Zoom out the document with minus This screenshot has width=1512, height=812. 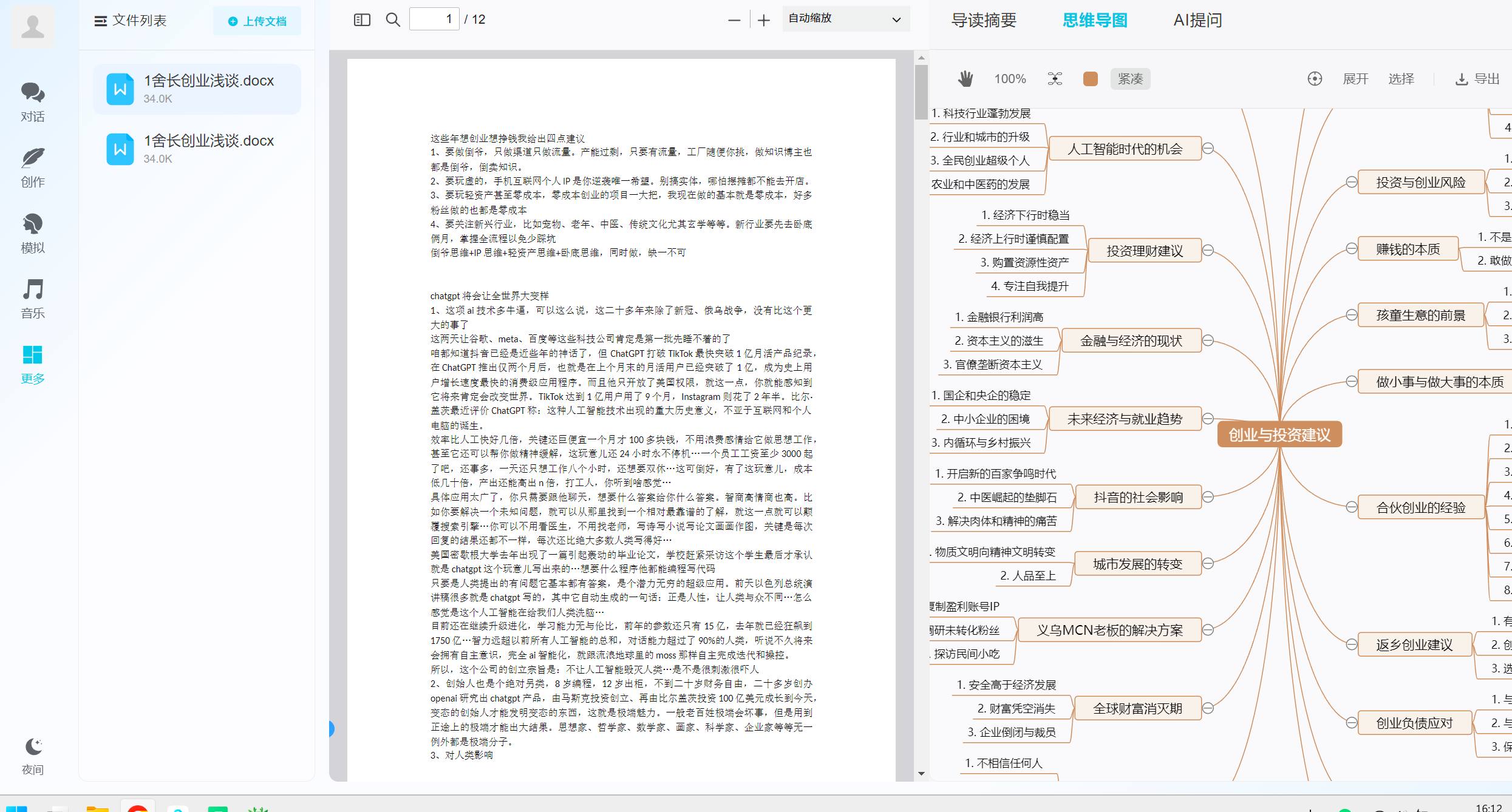pos(734,20)
